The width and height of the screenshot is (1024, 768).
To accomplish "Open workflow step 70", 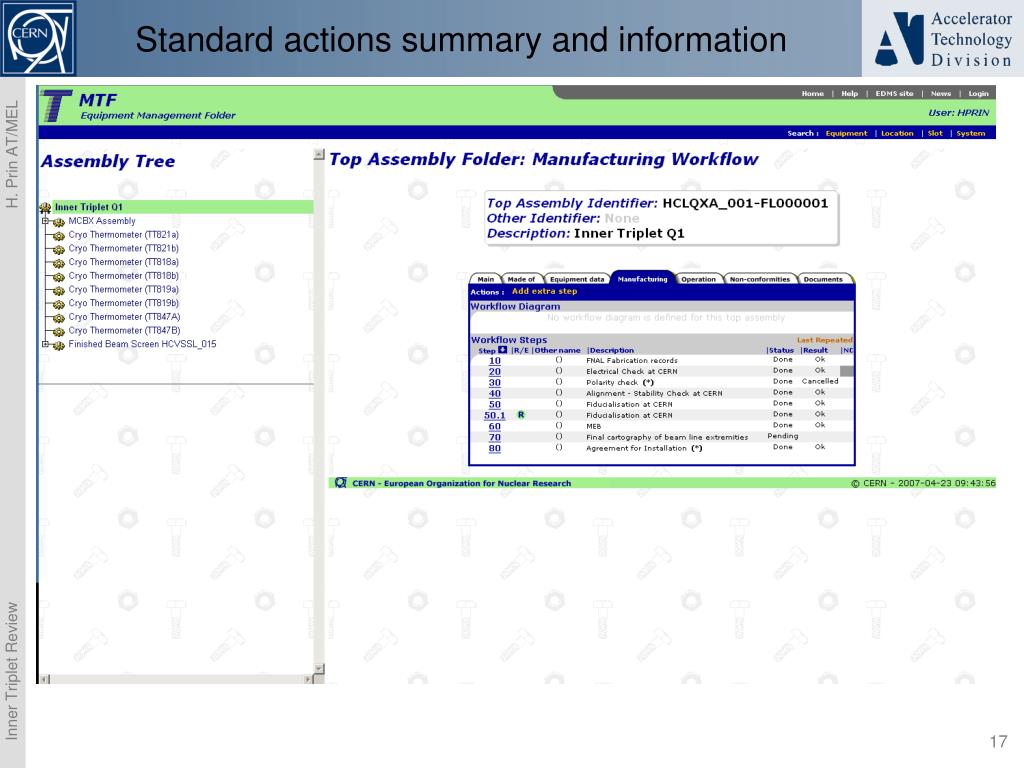I will [x=494, y=438].
